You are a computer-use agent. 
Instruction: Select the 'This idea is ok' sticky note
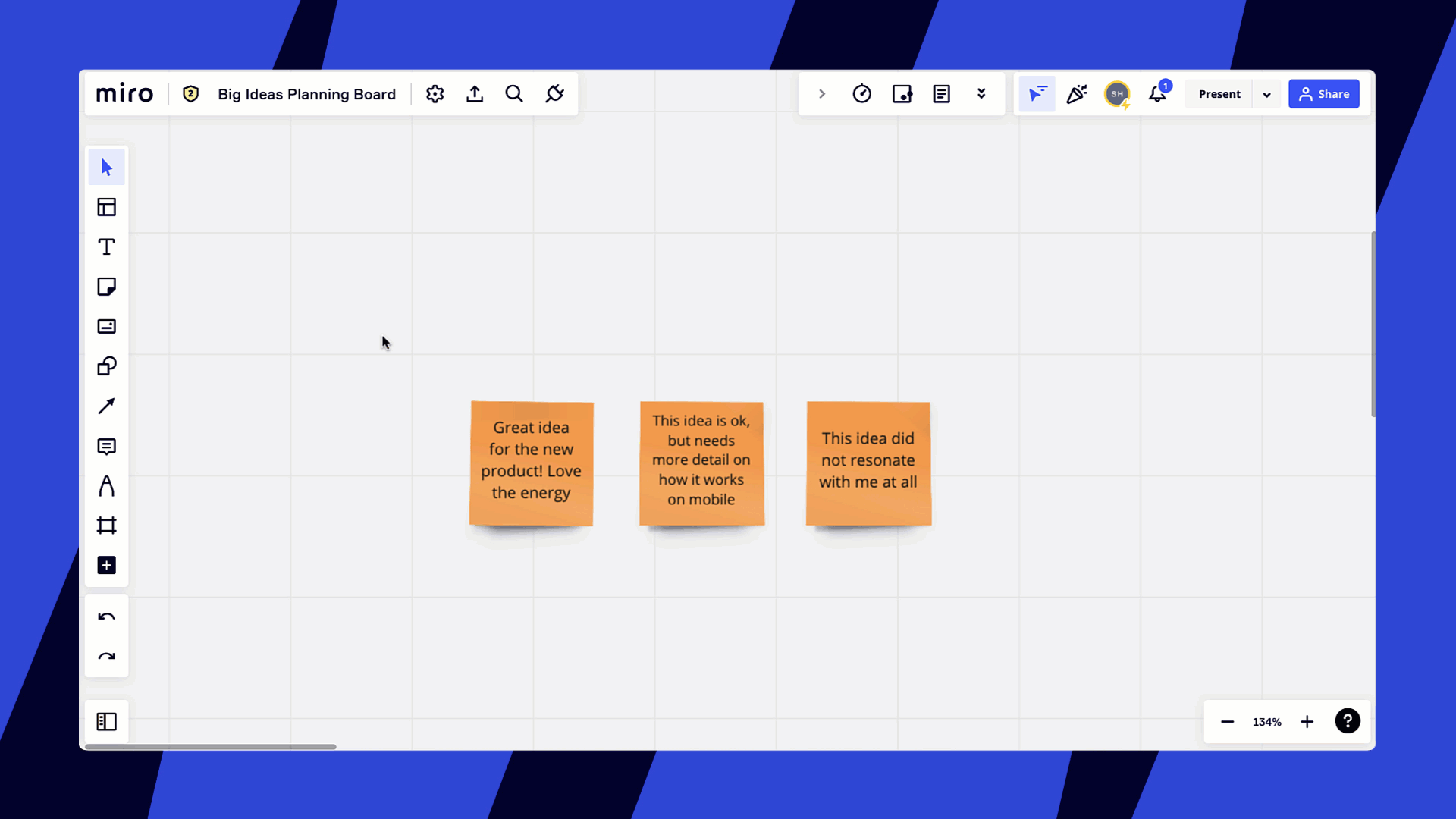[x=701, y=463]
